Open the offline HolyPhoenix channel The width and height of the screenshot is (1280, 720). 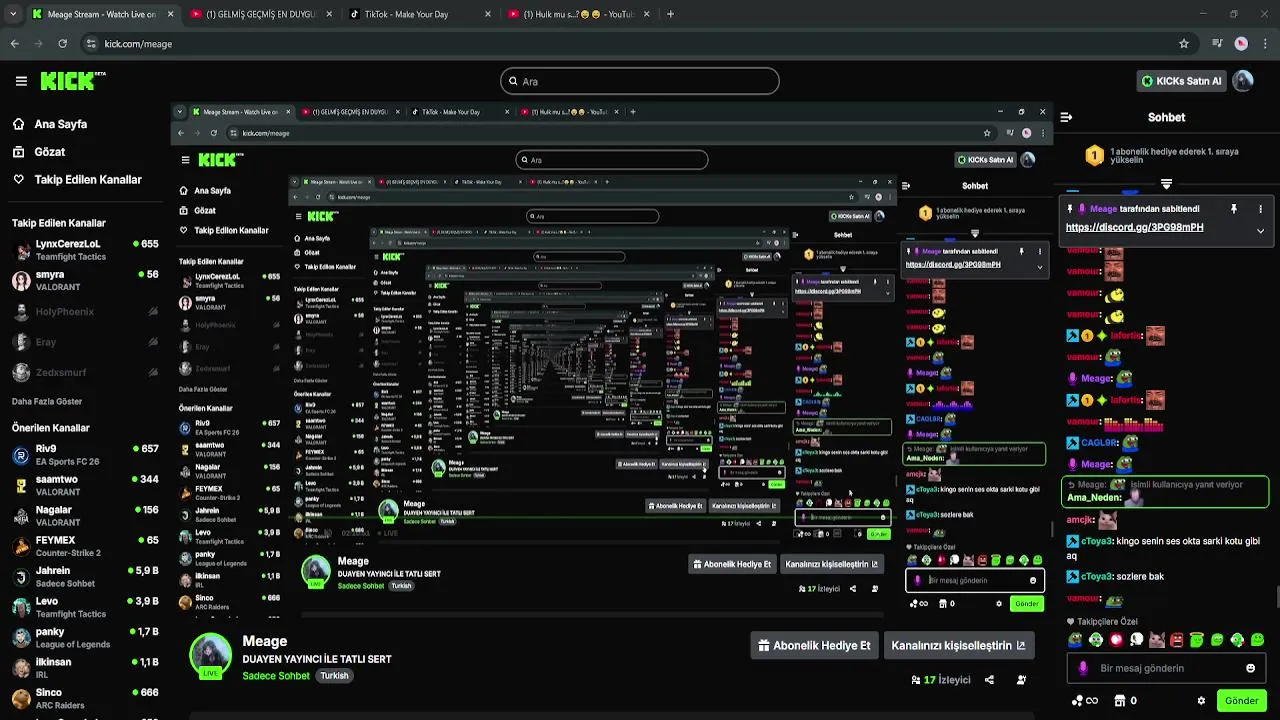[85, 312]
